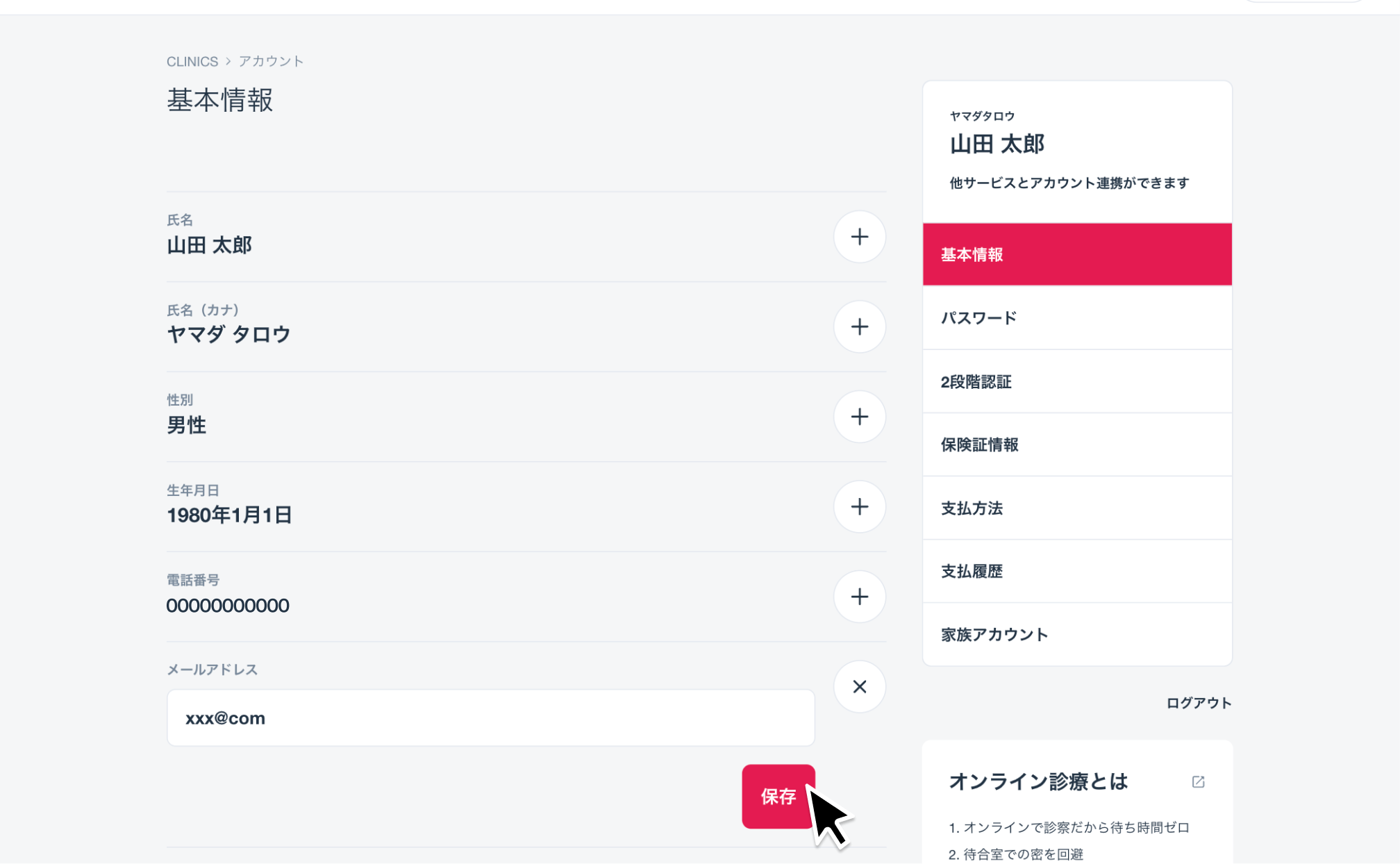Screen dimensions: 1400x864
Task: Select 支払方法 menu item
Action: [1076, 508]
